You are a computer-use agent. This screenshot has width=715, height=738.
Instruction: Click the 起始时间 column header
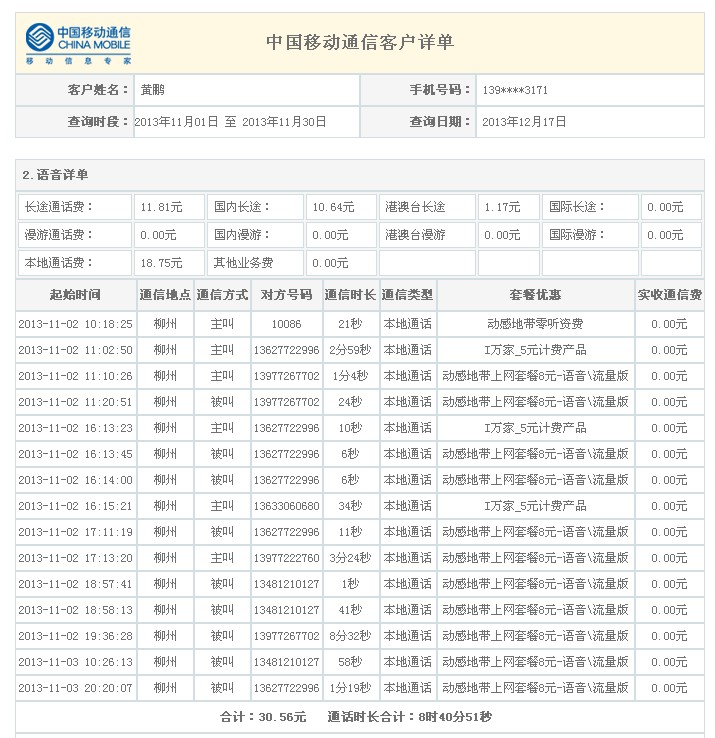(75, 295)
